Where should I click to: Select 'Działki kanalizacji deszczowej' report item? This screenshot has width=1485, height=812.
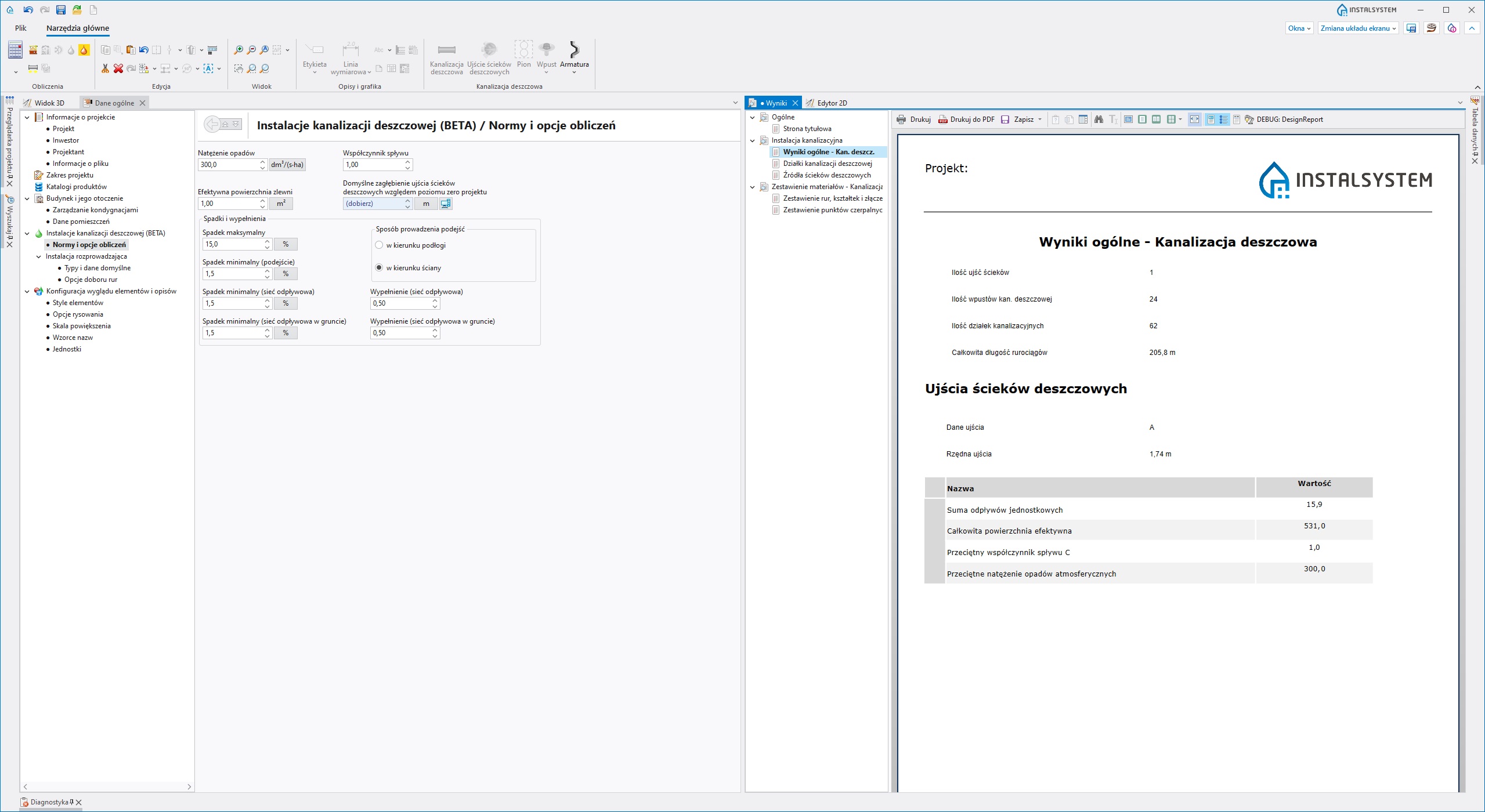pyautogui.click(x=828, y=164)
